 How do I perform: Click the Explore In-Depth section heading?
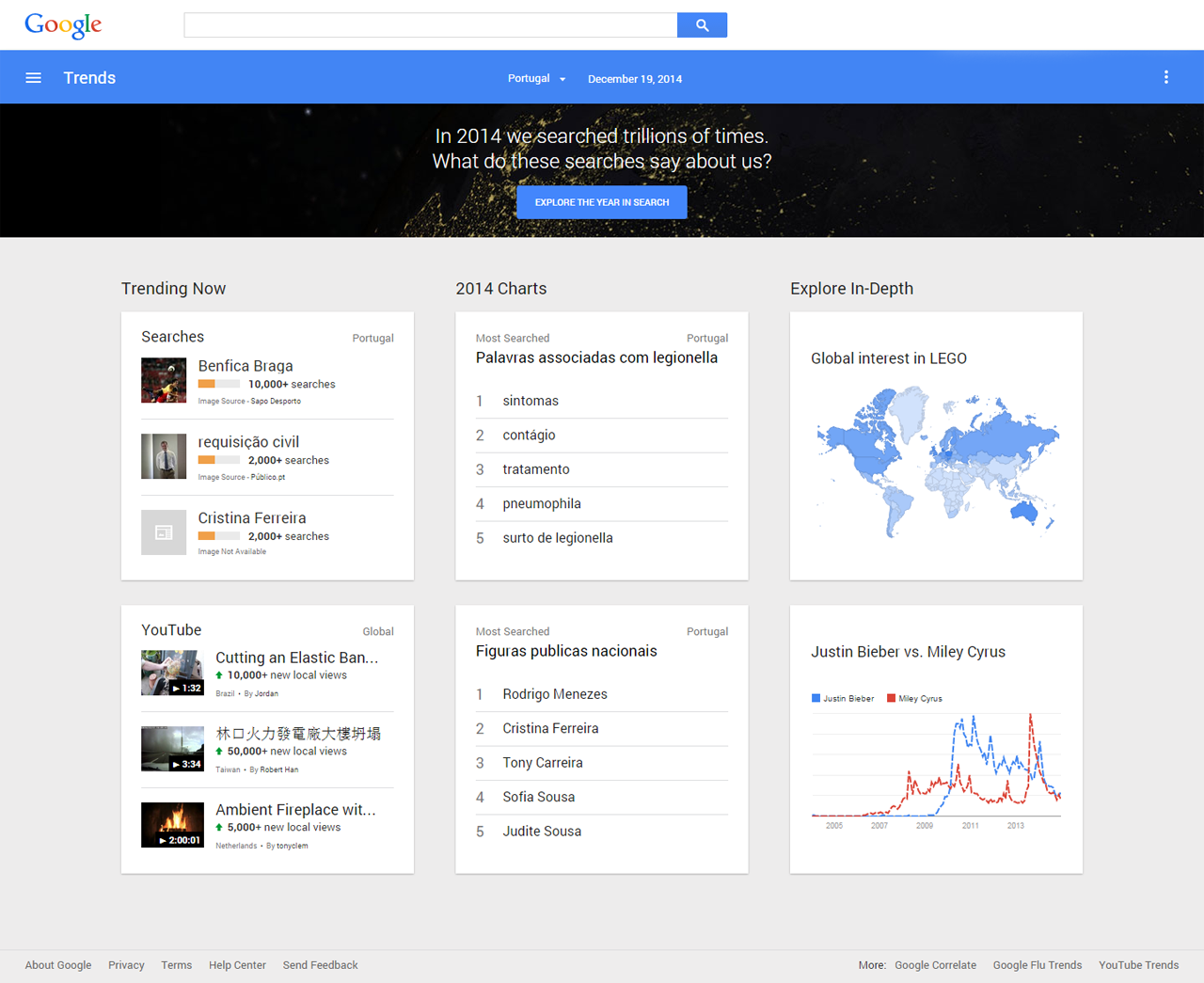pyautogui.click(x=851, y=289)
